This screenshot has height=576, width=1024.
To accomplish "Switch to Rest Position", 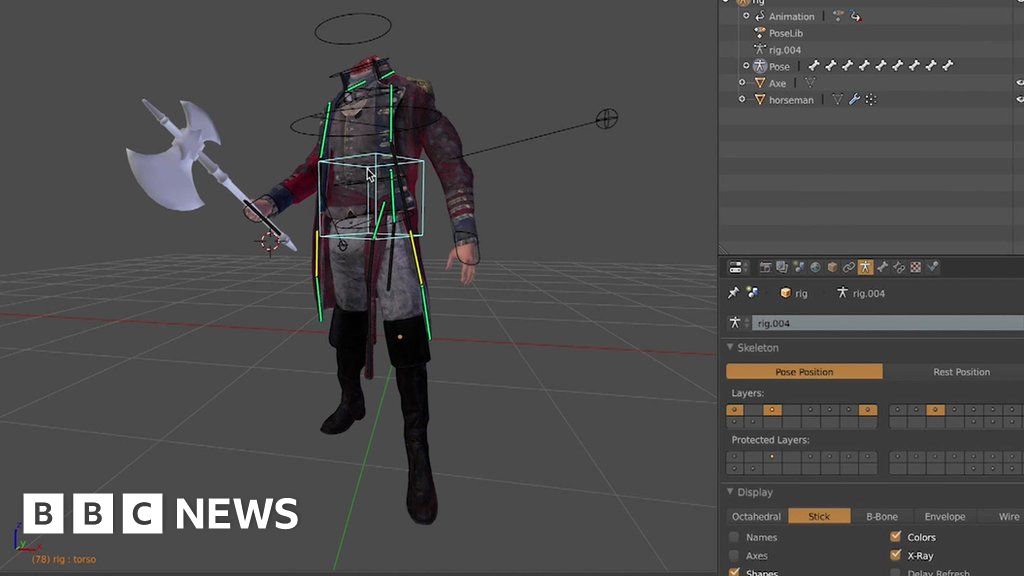I will (x=960, y=372).
